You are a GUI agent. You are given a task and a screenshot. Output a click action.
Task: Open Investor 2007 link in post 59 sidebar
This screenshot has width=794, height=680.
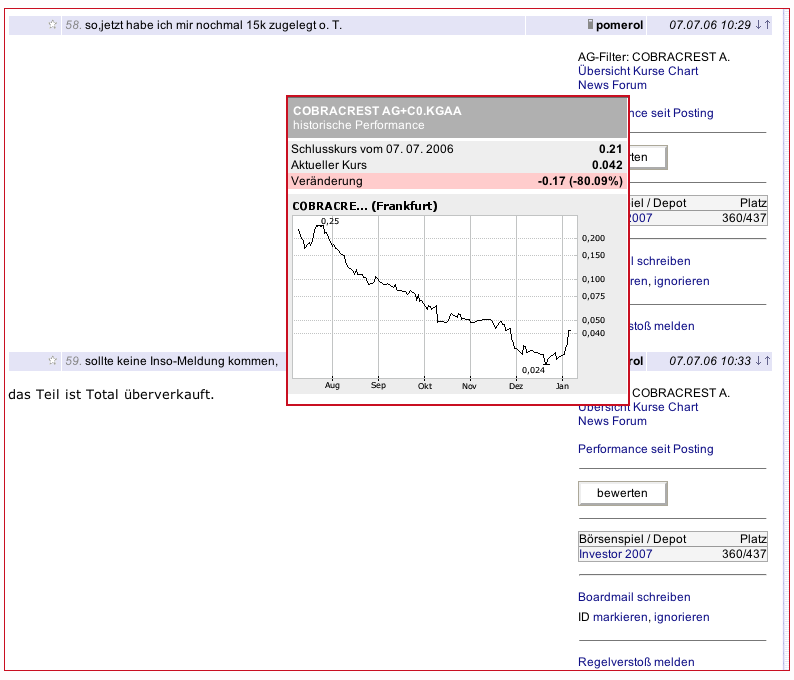pos(615,554)
